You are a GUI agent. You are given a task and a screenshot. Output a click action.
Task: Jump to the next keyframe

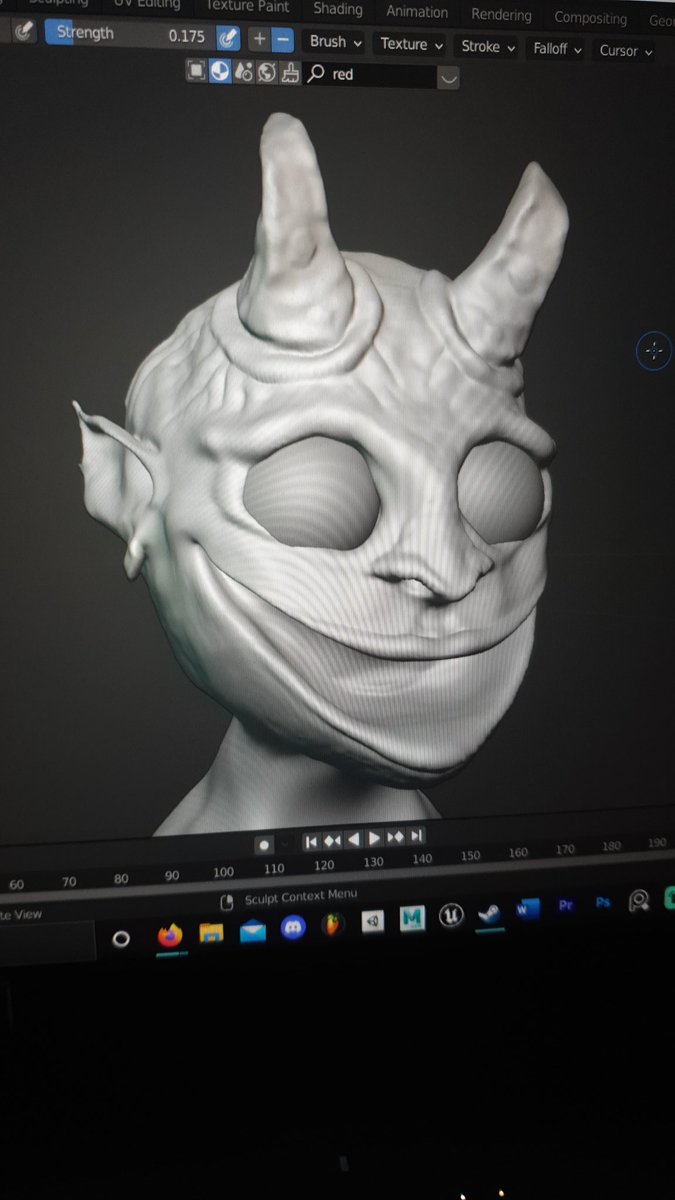(395, 837)
